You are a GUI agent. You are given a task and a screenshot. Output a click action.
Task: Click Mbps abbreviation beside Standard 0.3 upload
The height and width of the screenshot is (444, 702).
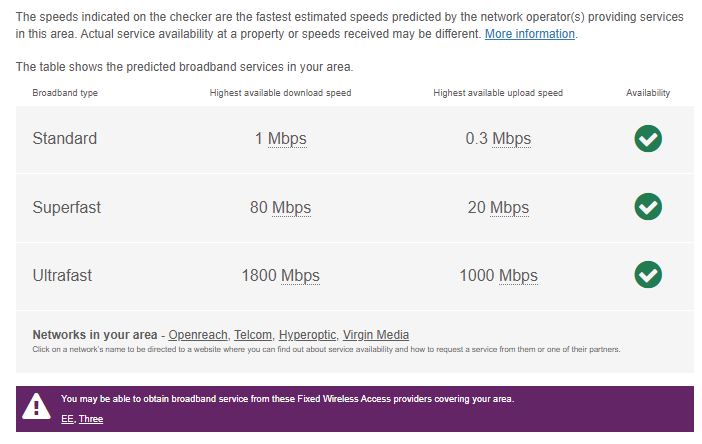point(511,139)
